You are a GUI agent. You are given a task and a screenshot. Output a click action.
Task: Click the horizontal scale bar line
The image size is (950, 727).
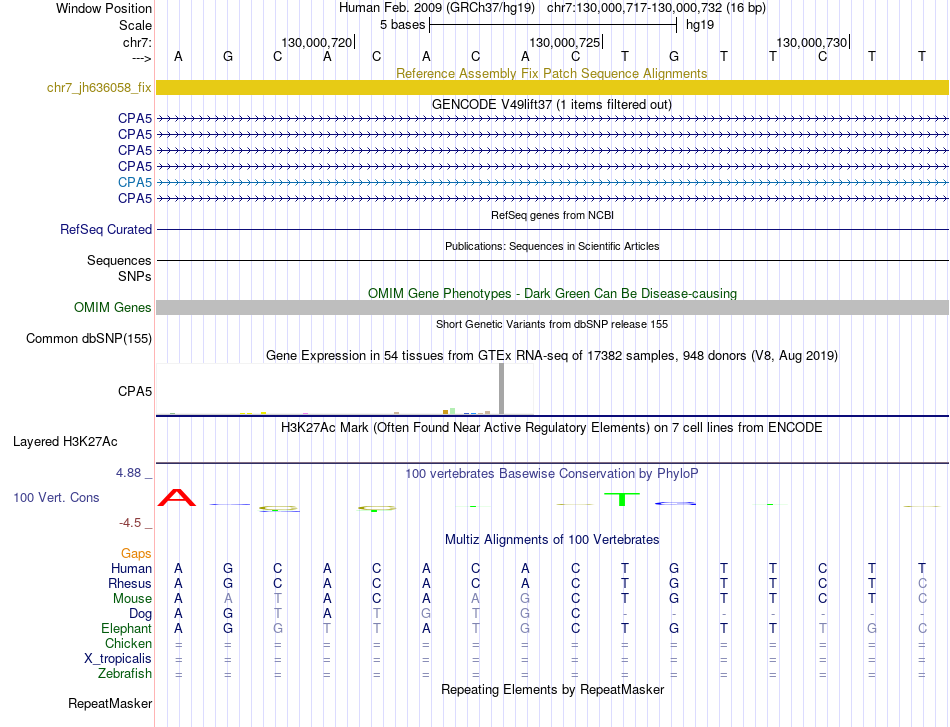(553, 25)
